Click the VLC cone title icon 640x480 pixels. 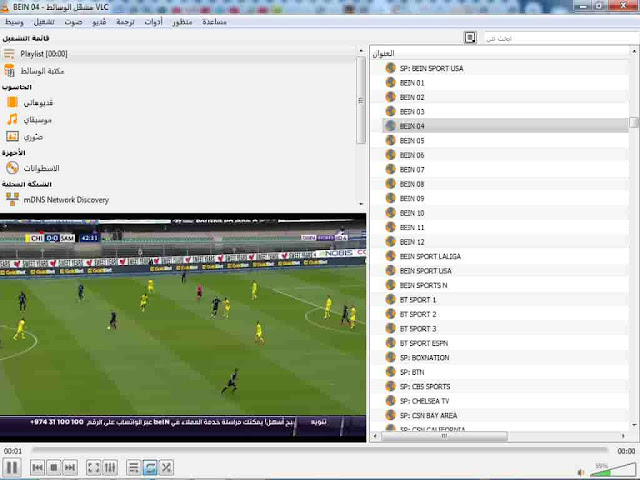click(4, 7)
